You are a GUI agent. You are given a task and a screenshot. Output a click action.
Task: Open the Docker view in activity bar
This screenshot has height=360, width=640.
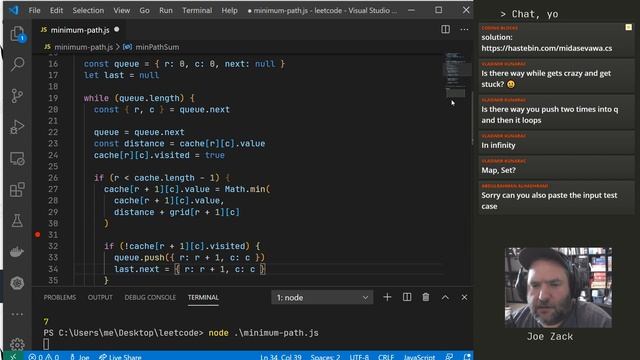pyautogui.click(x=17, y=252)
